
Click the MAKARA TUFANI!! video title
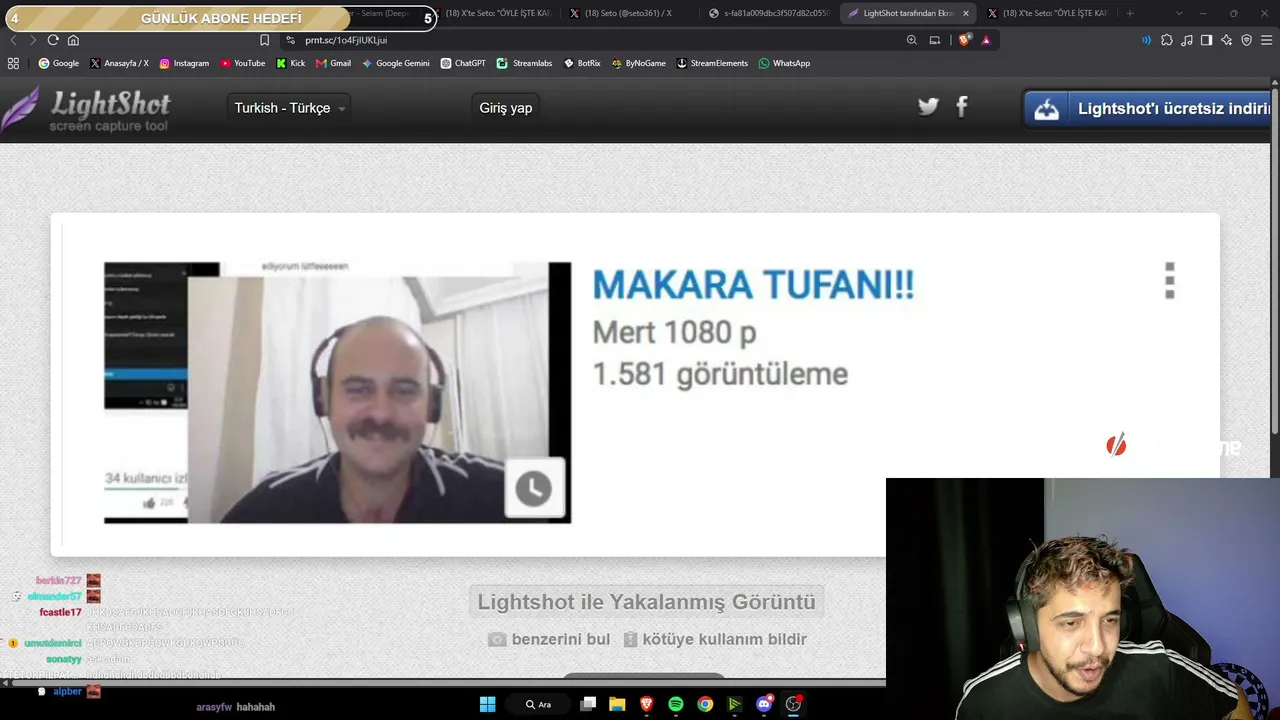coord(753,285)
